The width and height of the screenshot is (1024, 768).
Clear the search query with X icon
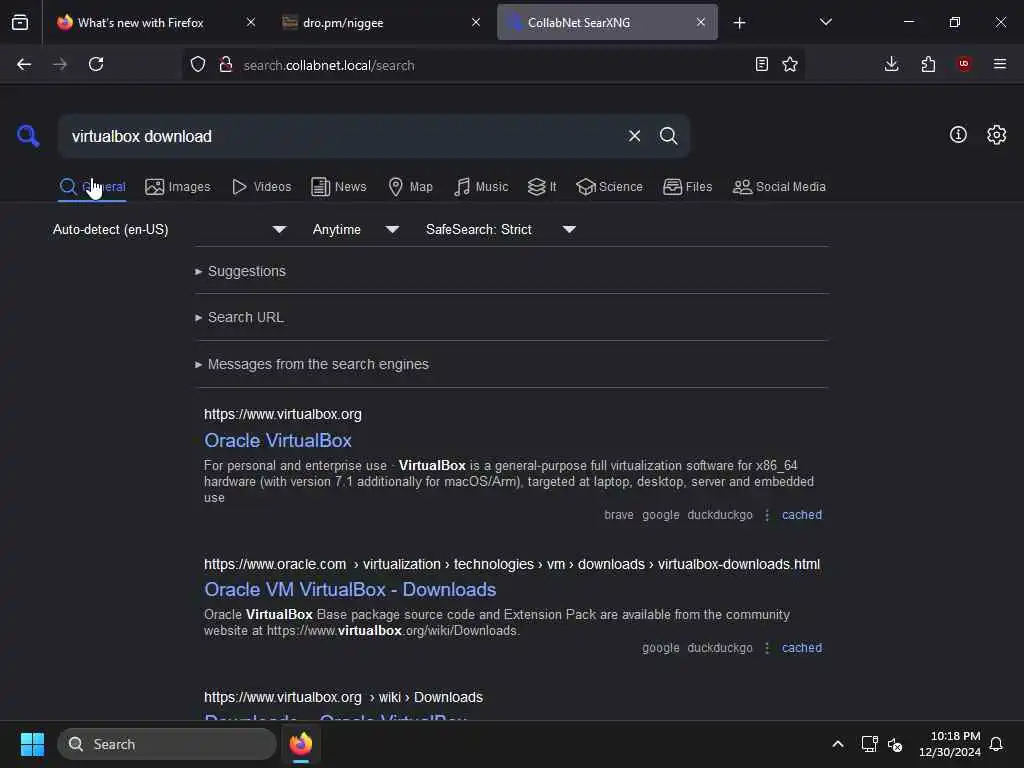click(x=634, y=136)
